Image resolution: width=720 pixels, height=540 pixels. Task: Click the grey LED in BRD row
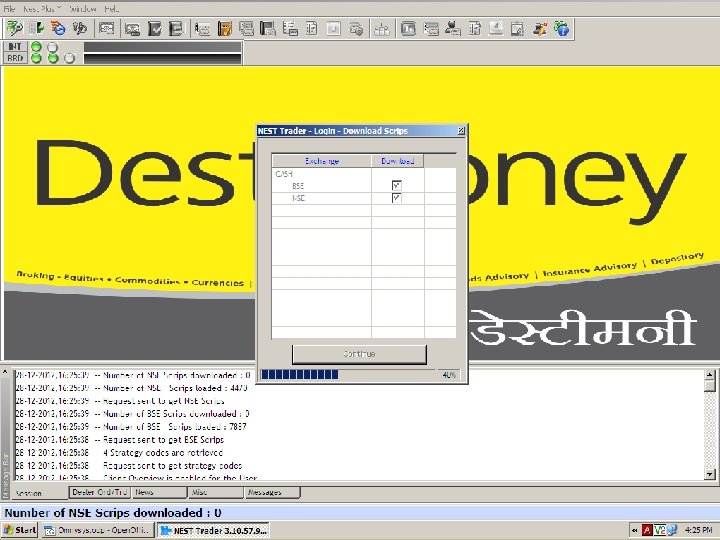click(69, 58)
